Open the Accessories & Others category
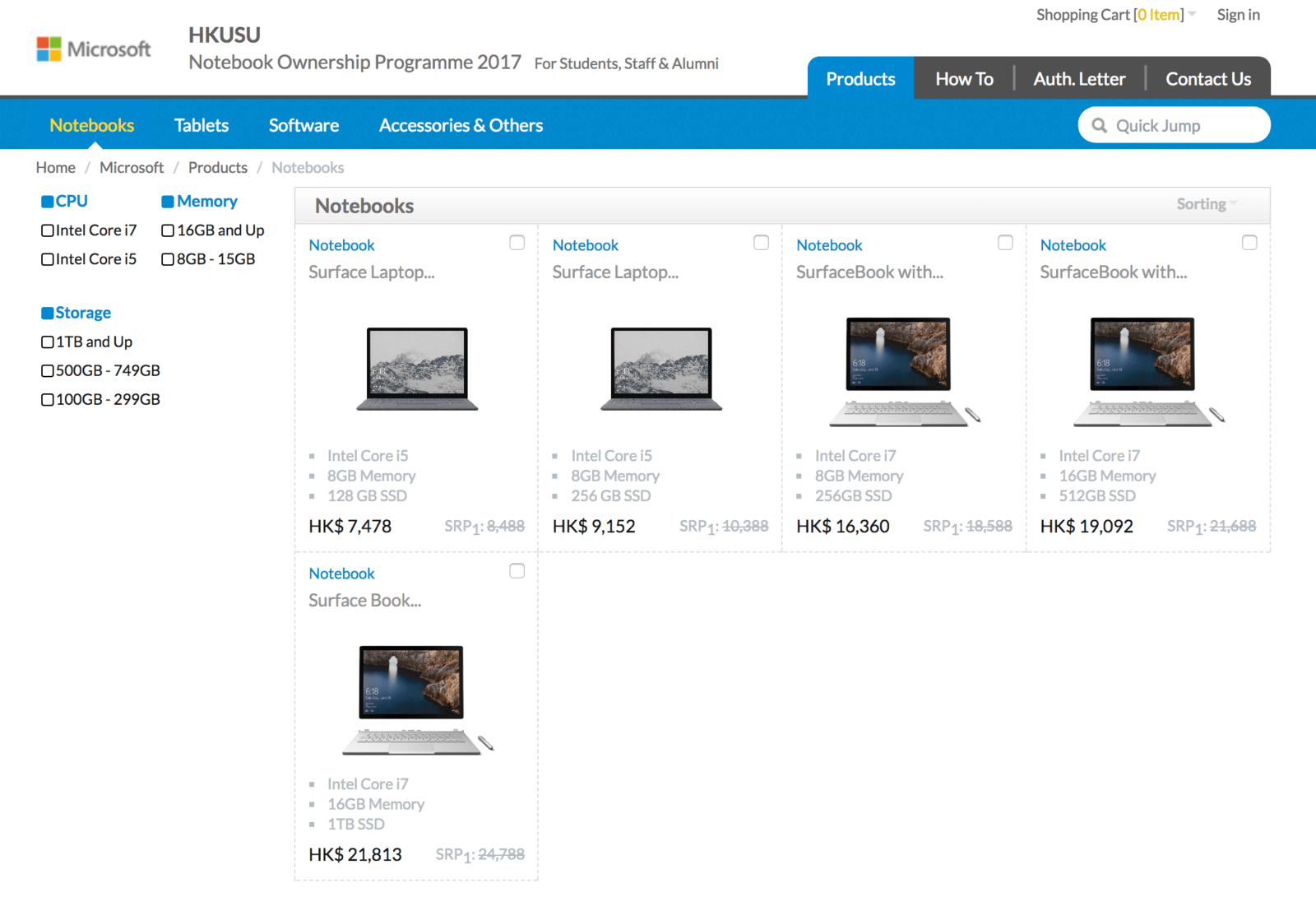This screenshot has height=911, width=1316. [x=461, y=125]
